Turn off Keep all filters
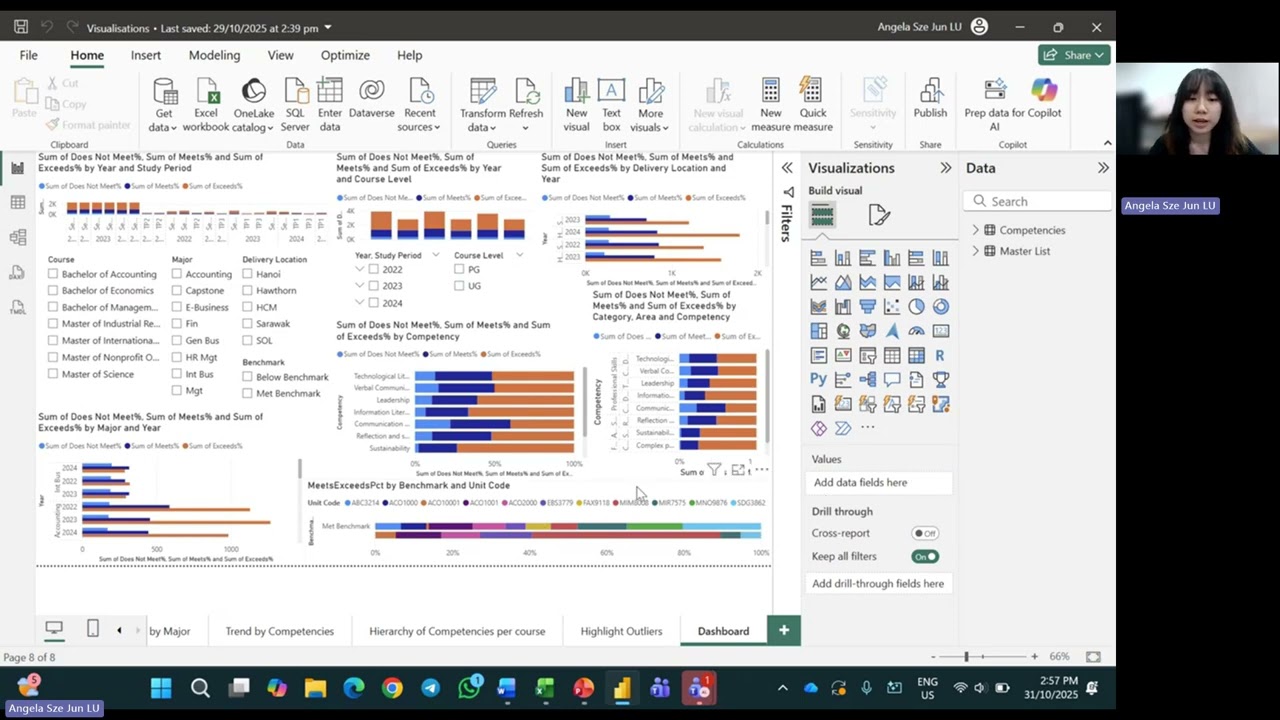The height and width of the screenshot is (720, 1280). coord(925,556)
